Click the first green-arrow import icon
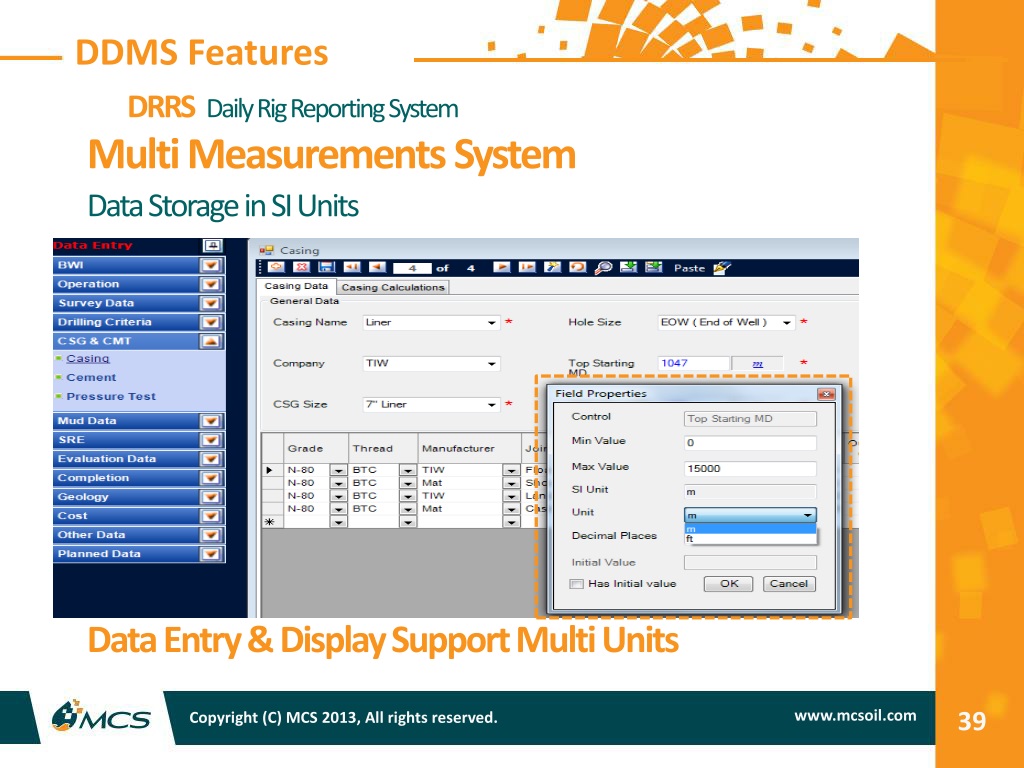Screen dimensions: 1024x768 (x=628, y=267)
